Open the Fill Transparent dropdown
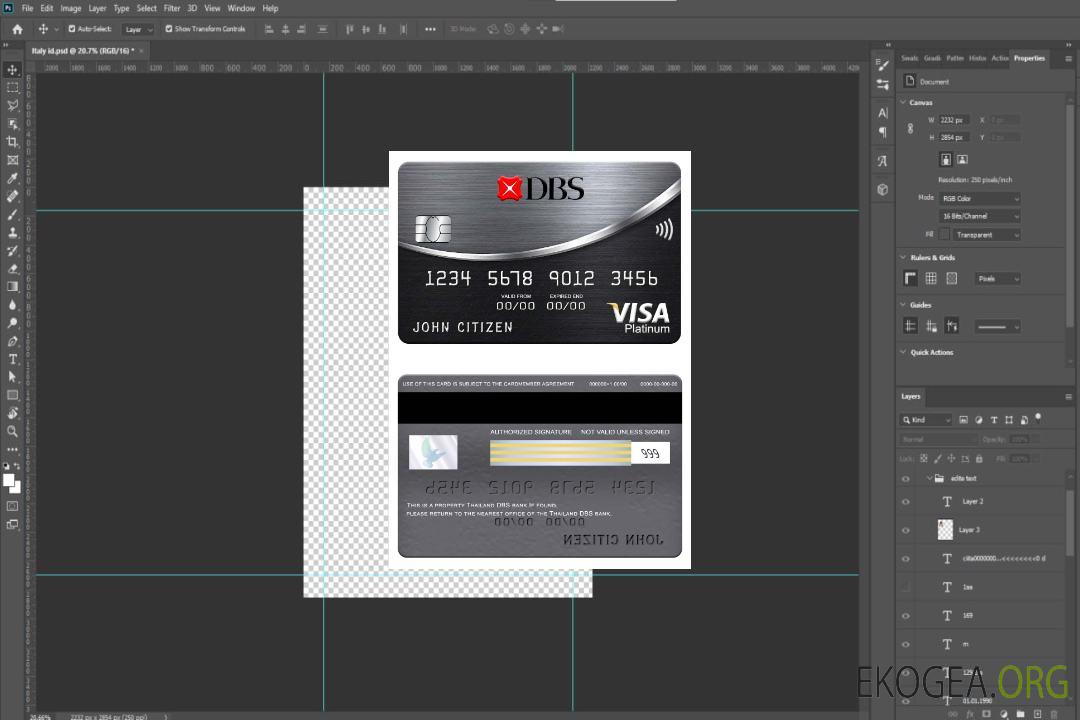 coord(986,235)
